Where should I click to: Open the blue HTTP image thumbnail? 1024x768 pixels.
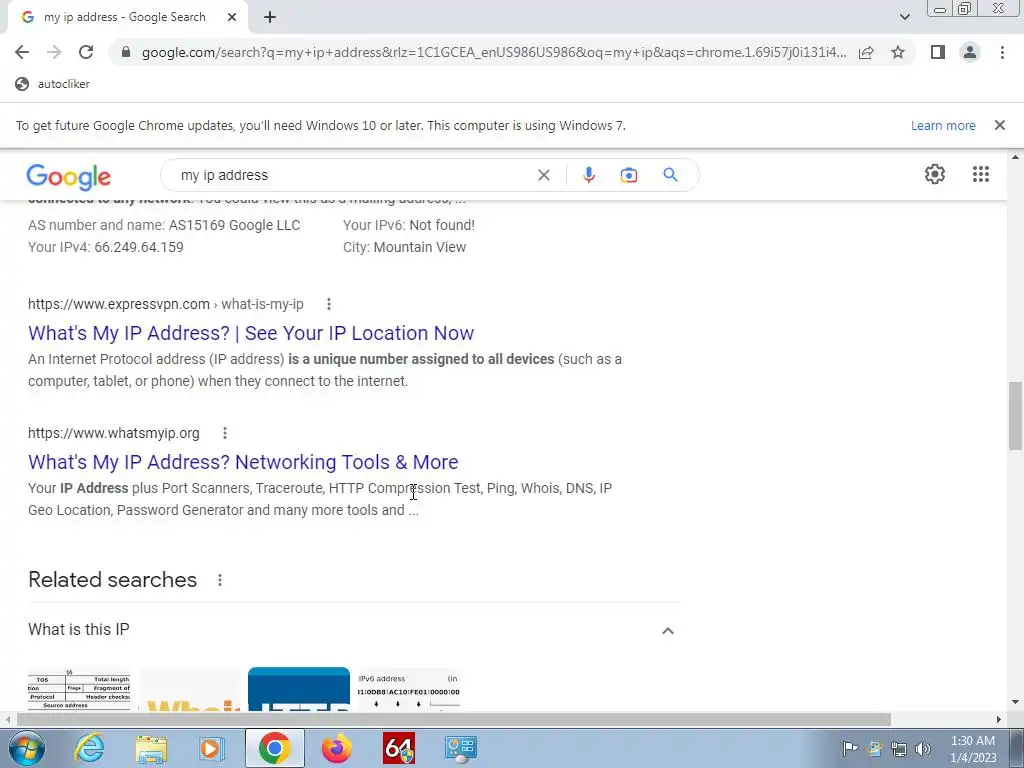tap(298, 689)
